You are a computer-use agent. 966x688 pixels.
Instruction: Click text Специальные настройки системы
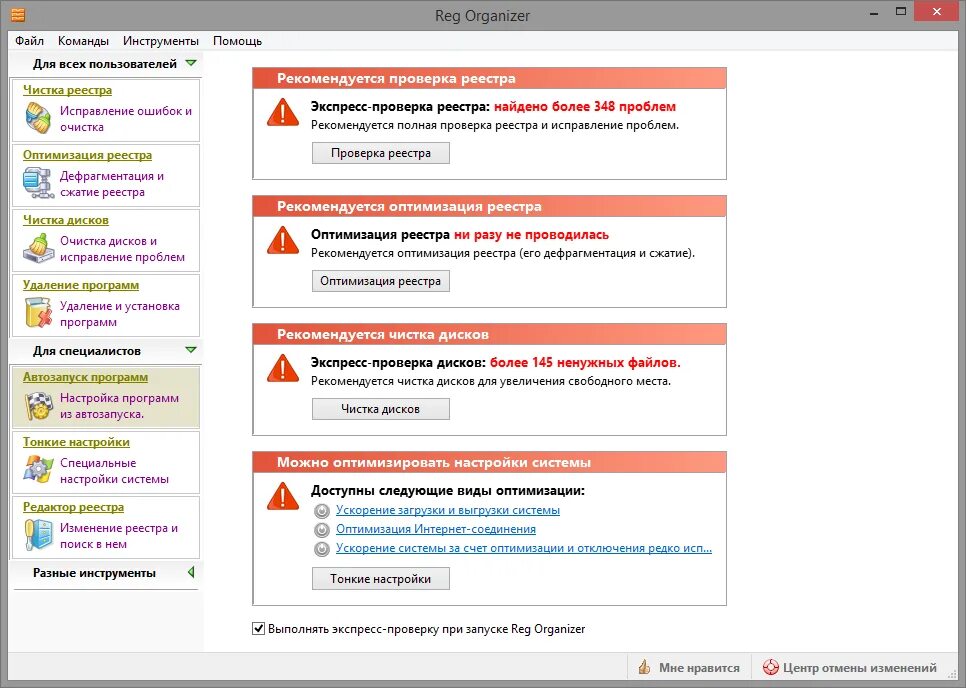click(115, 471)
